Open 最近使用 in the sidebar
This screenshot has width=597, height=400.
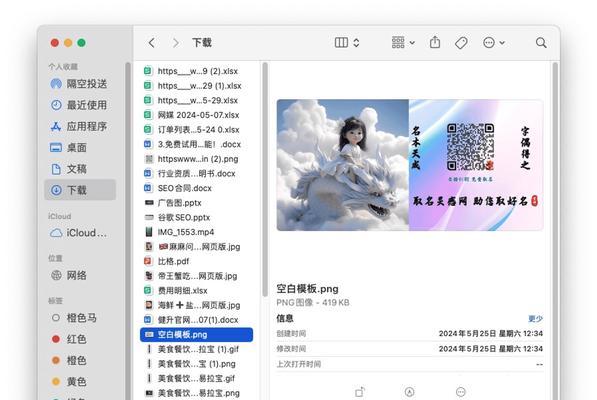click(x=80, y=105)
